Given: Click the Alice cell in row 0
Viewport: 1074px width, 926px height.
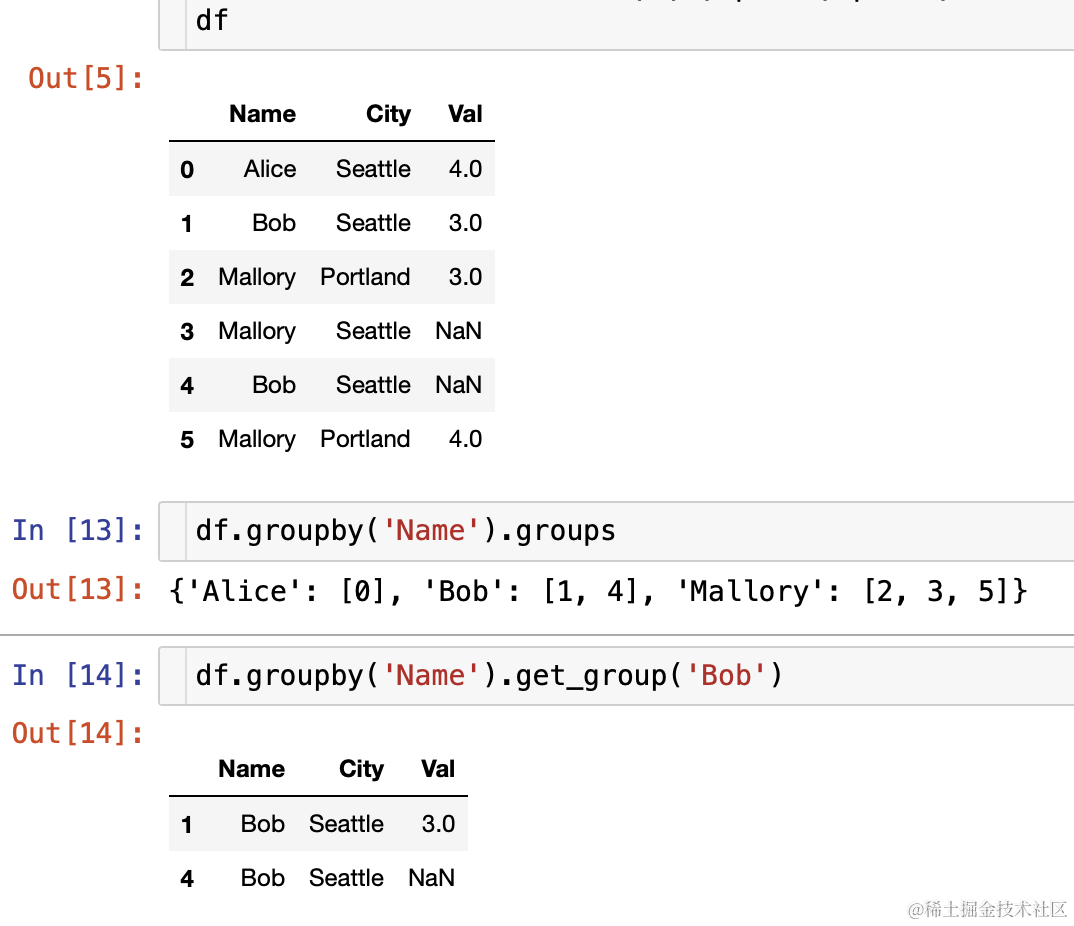Looking at the screenshot, I should [x=269, y=169].
